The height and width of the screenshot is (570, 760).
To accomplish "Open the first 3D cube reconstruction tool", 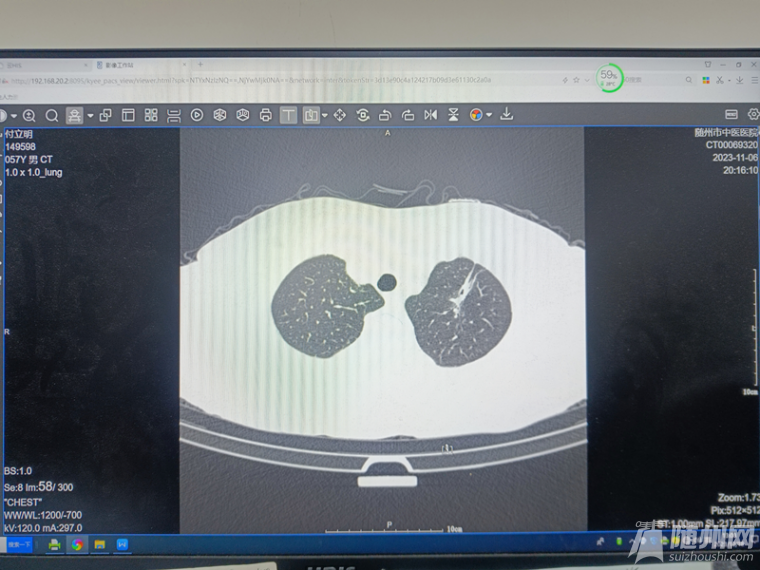I will 220,115.
